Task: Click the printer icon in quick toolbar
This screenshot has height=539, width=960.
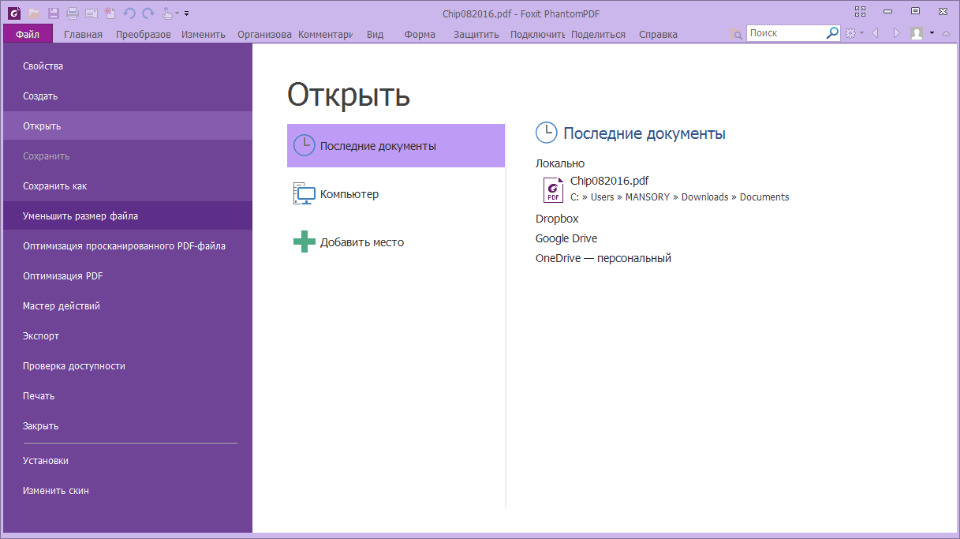Action: 72,13
